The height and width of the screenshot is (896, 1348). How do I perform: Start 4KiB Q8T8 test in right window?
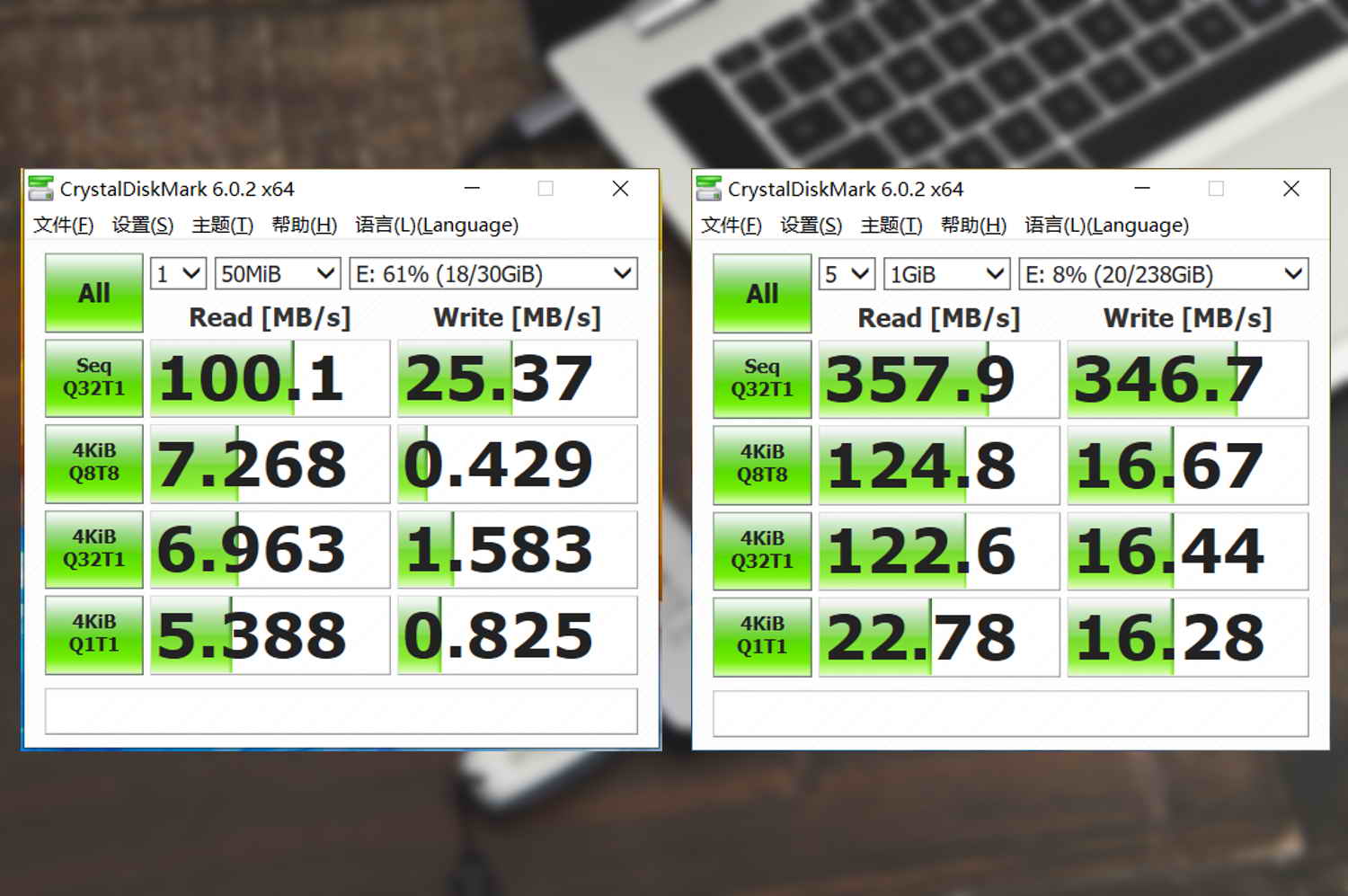tap(762, 465)
